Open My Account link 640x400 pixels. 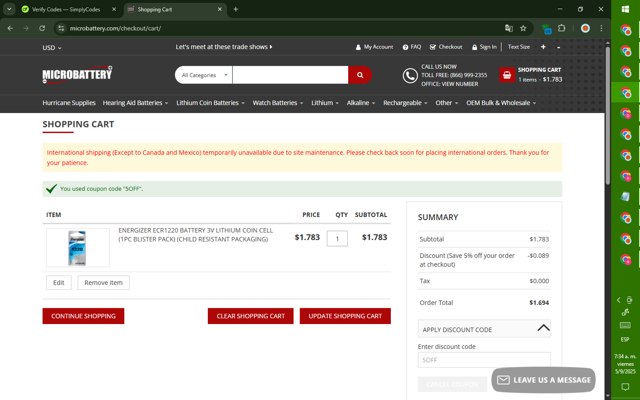[374, 47]
